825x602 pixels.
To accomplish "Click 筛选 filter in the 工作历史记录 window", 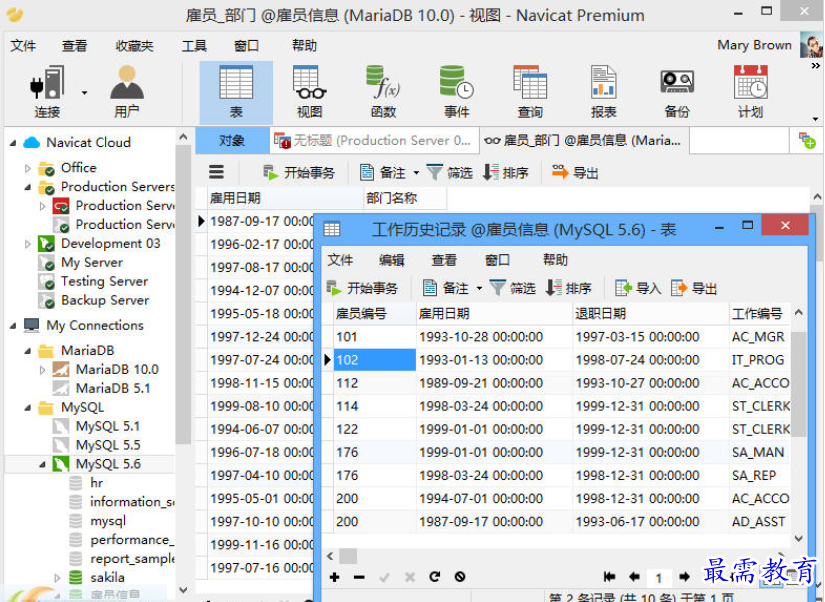I will coord(512,288).
